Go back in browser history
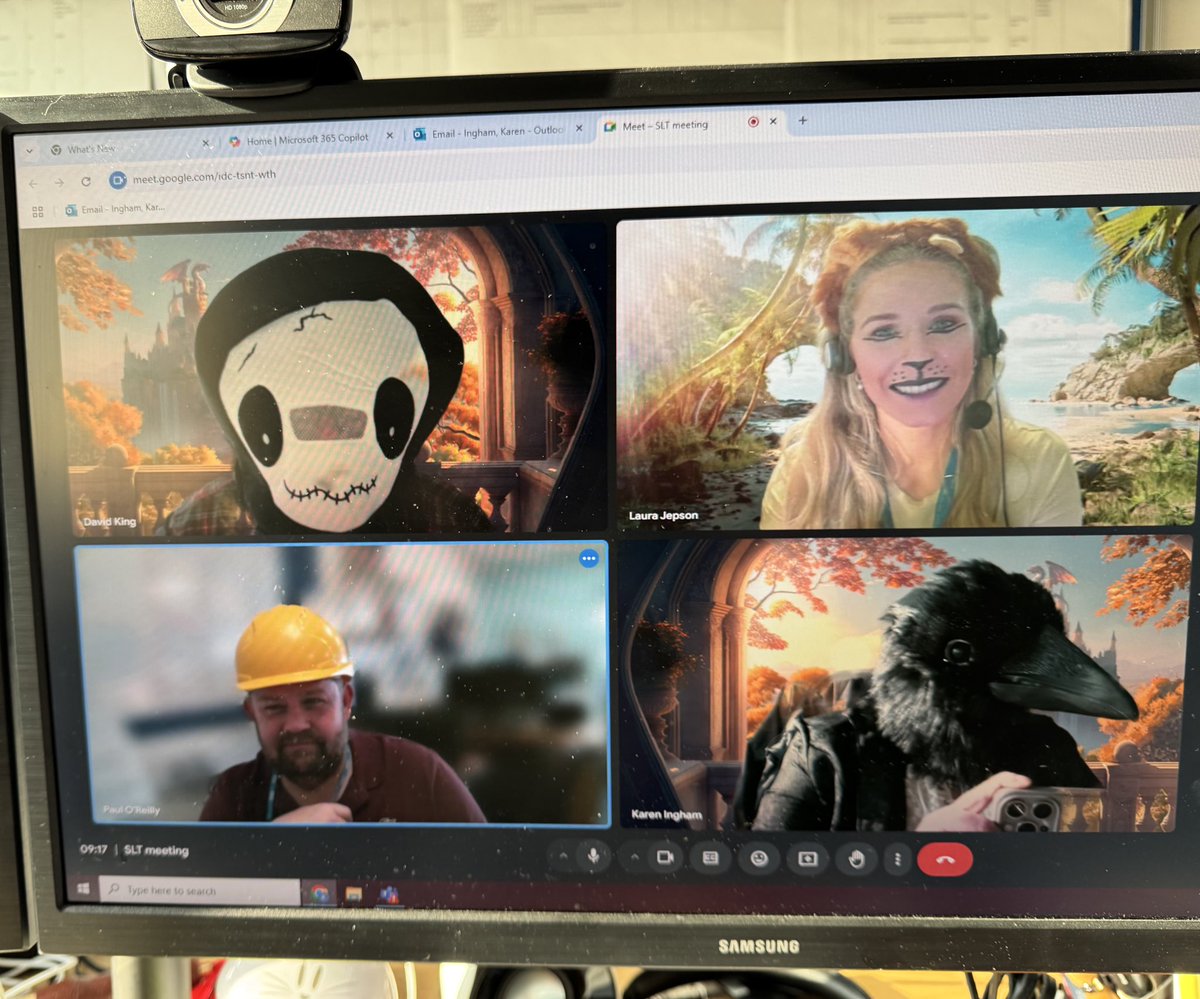This screenshot has height=999, width=1200. [x=32, y=183]
